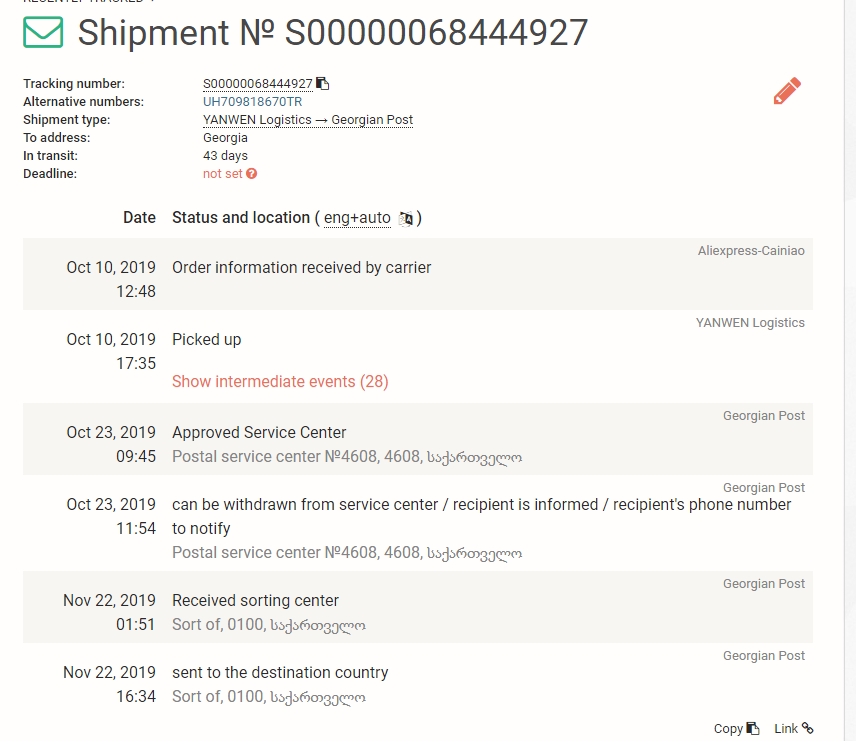Click the tracking number S00000068444927 text
The height and width of the screenshot is (741, 856).
(257, 84)
